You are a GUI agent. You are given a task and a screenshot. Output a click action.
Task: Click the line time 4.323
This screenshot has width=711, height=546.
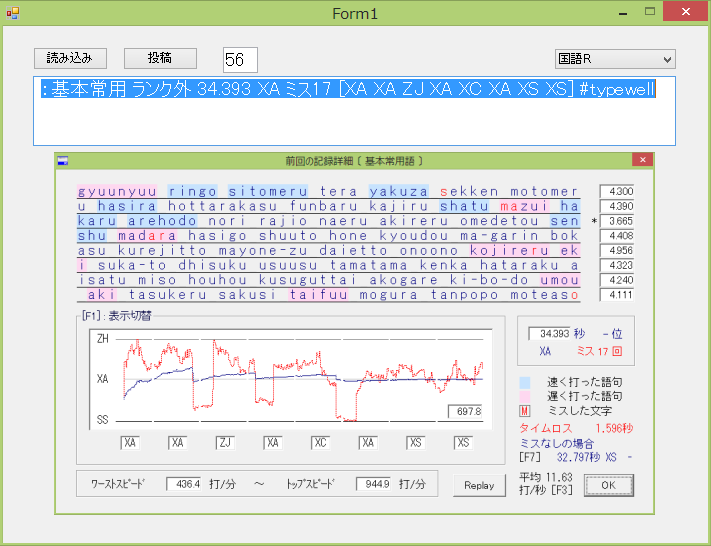[x=617, y=265]
